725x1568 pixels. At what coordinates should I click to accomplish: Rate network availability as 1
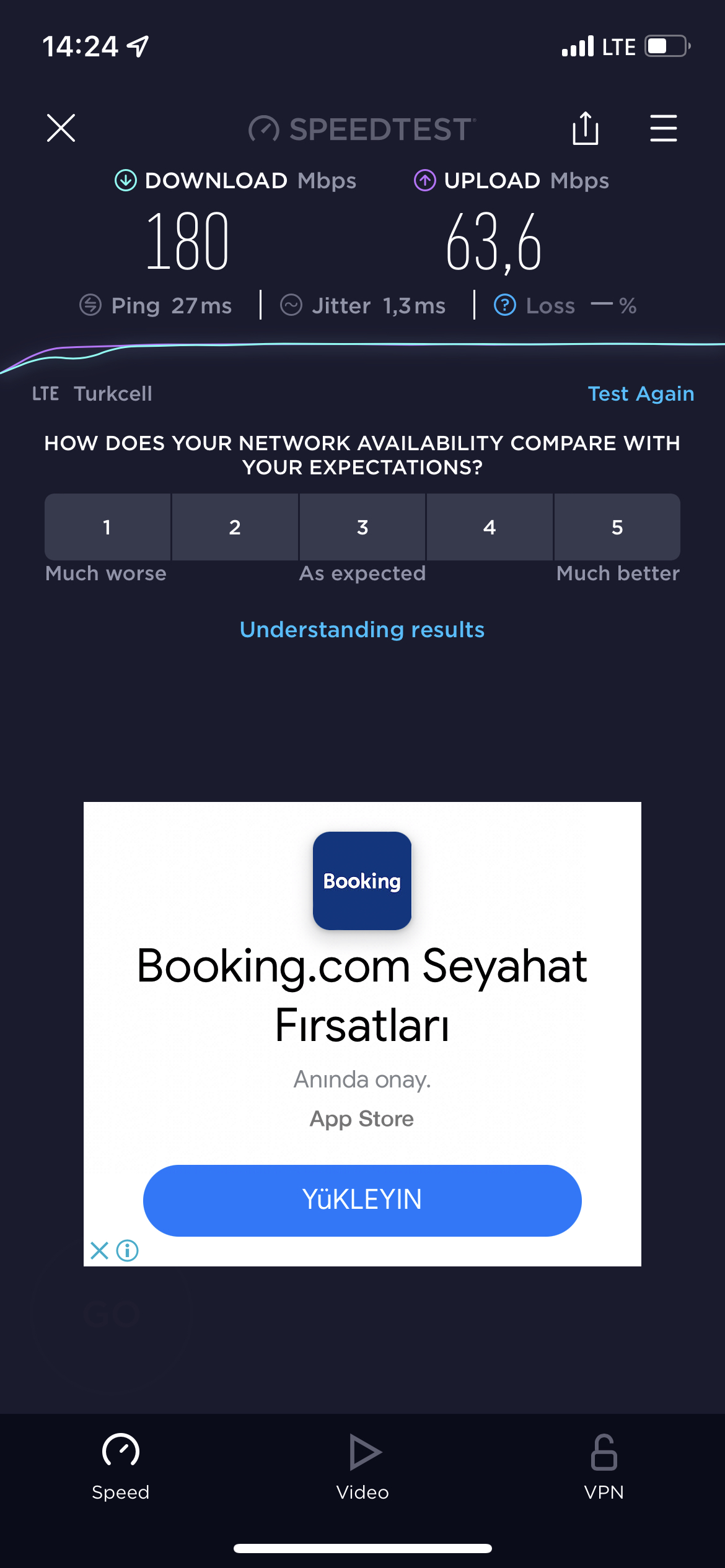coord(107,527)
